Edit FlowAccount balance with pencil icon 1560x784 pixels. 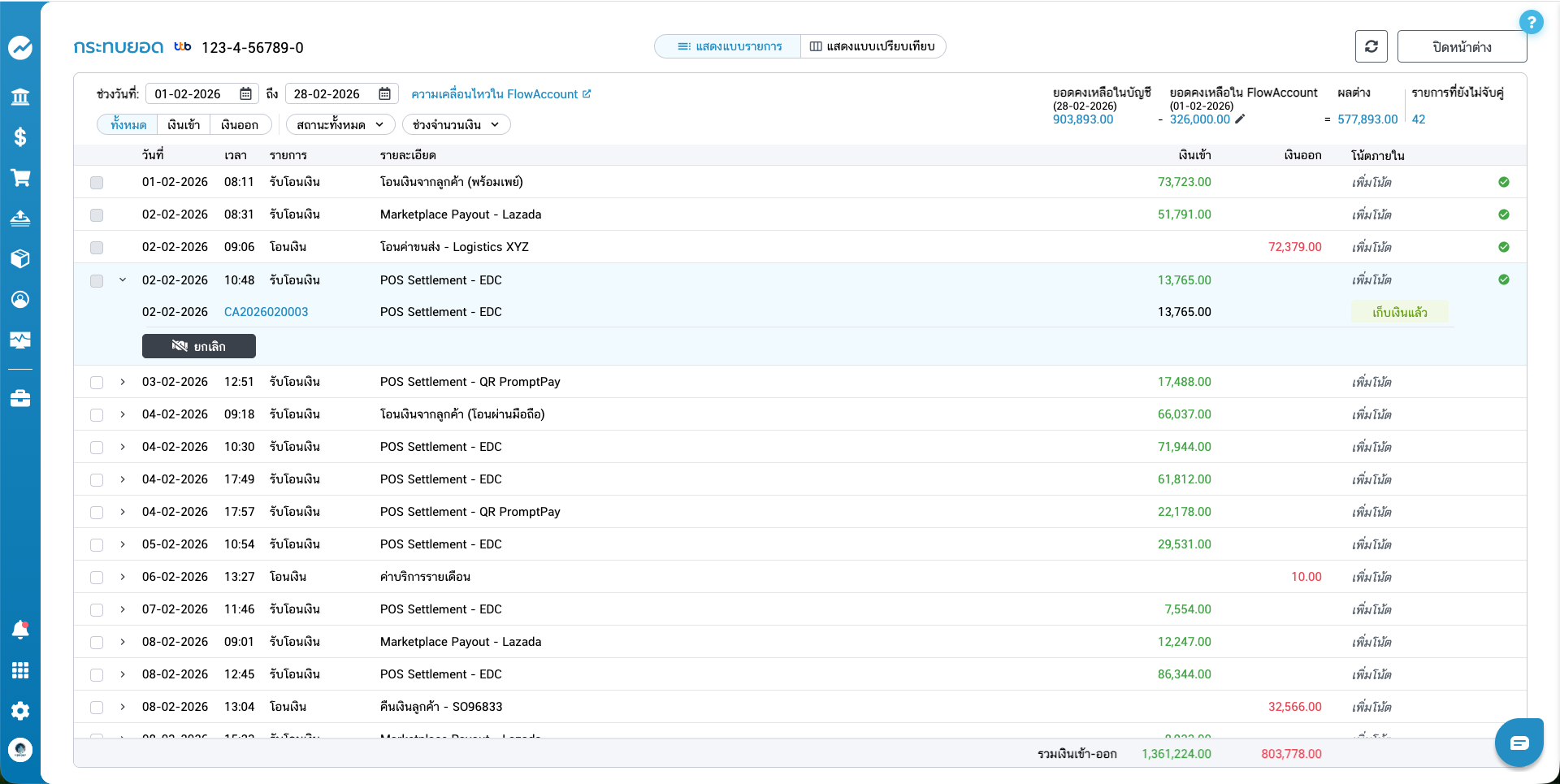[x=1240, y=119]
